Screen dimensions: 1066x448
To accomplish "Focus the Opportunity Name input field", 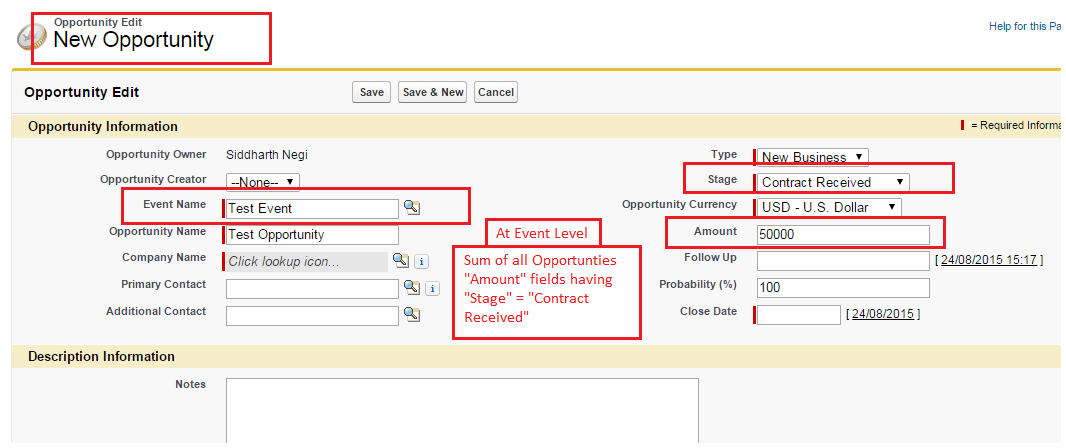I will pyautogui.click(x=313, y=235).
